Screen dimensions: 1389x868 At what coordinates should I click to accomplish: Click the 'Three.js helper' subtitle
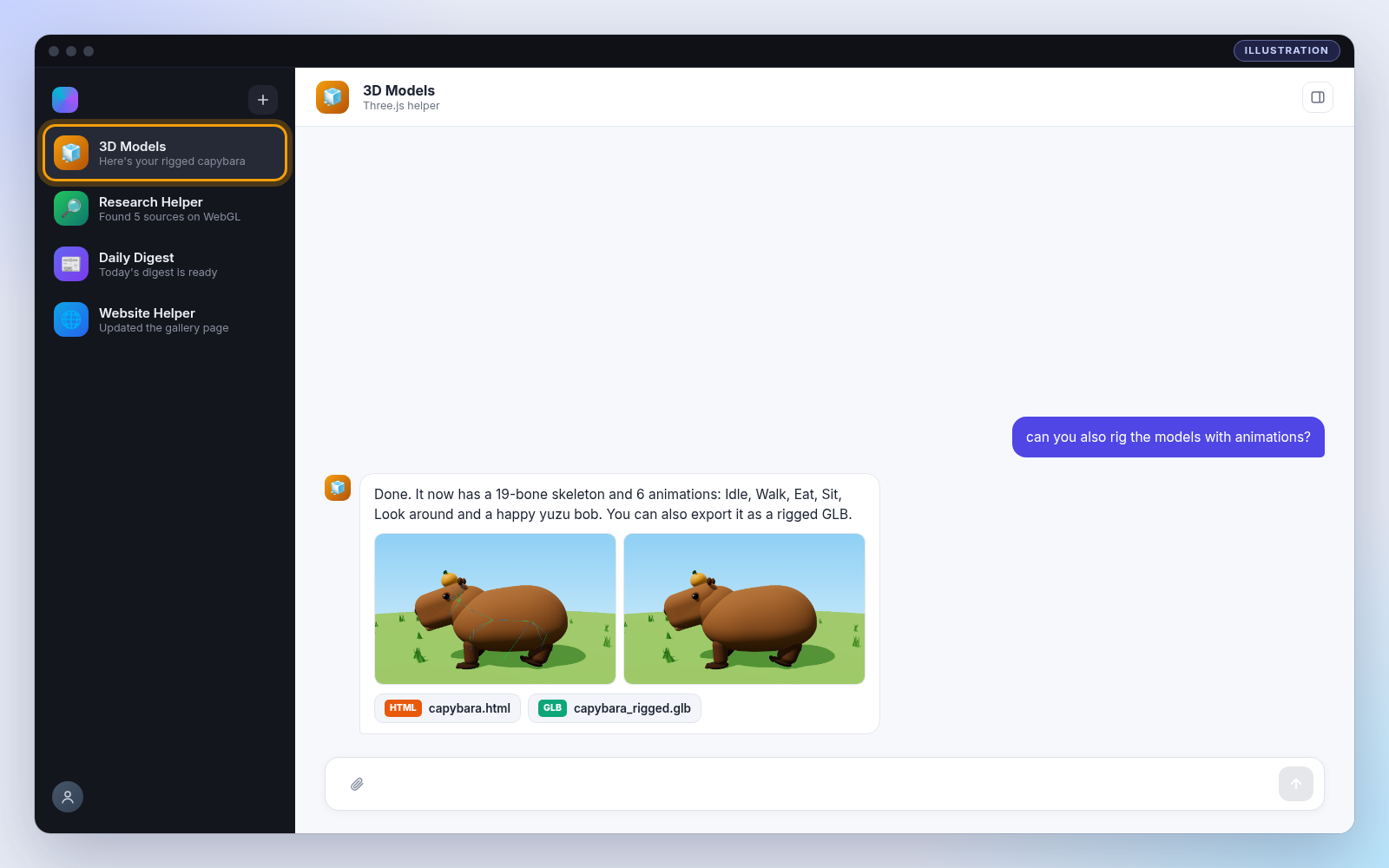pyautogui.click(x=401, y=106)
